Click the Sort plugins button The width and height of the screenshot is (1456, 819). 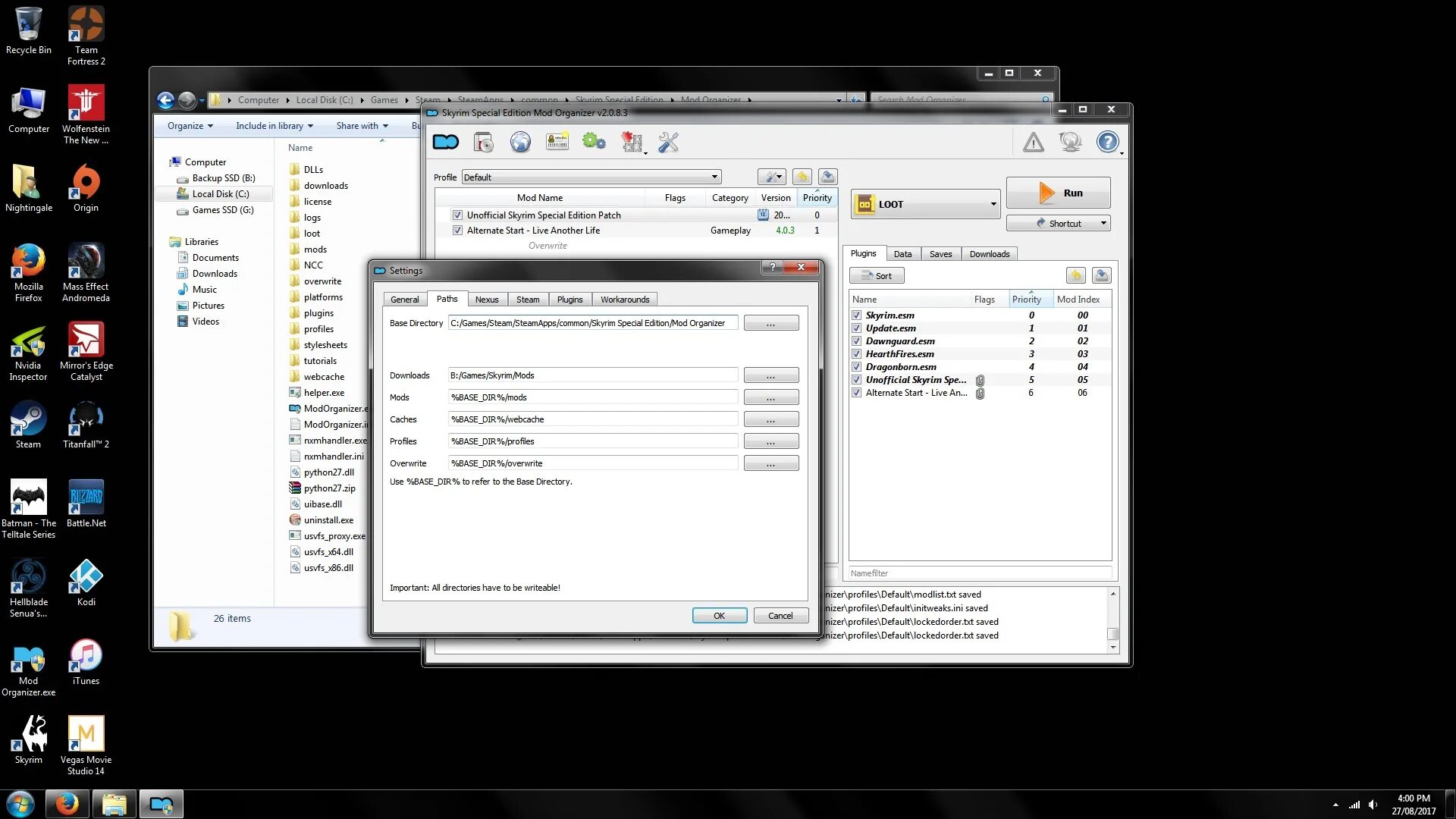[x=877, y=275]
